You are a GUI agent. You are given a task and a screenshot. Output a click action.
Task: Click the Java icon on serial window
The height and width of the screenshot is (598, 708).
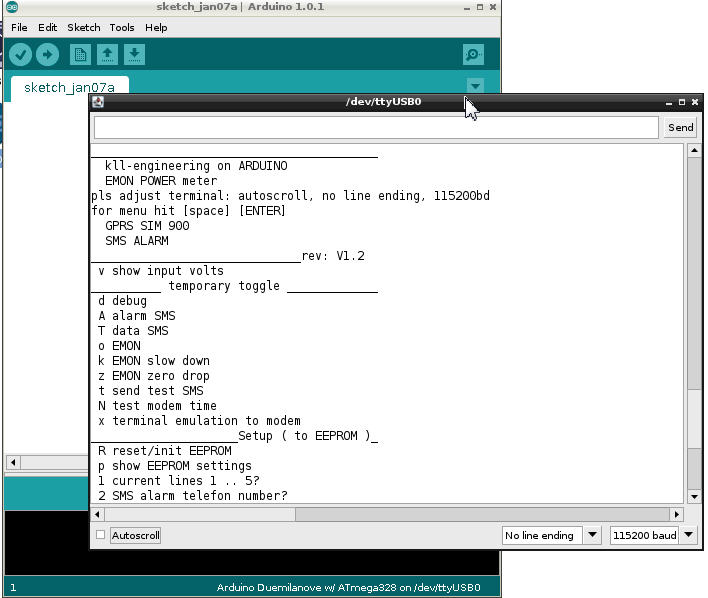(x=98, y=102)
